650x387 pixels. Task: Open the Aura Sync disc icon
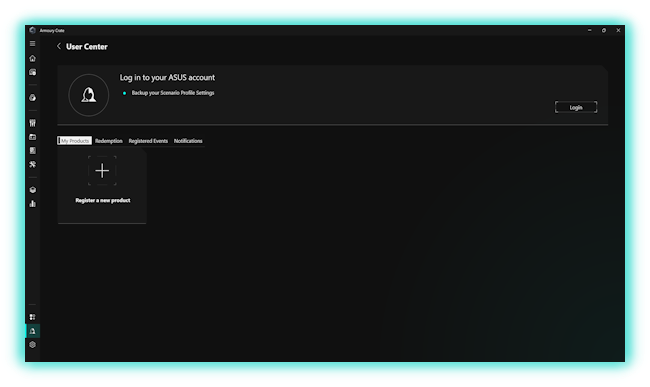coord(33,98)
